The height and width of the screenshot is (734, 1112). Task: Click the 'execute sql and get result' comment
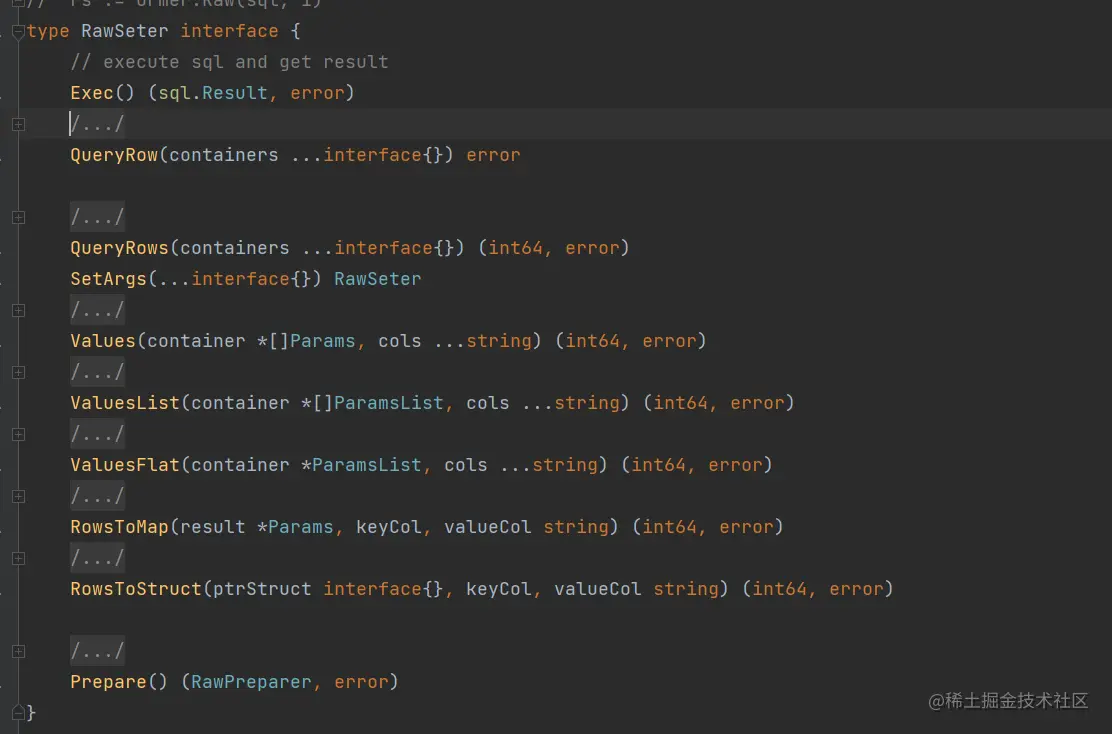(x=229, y=62)
